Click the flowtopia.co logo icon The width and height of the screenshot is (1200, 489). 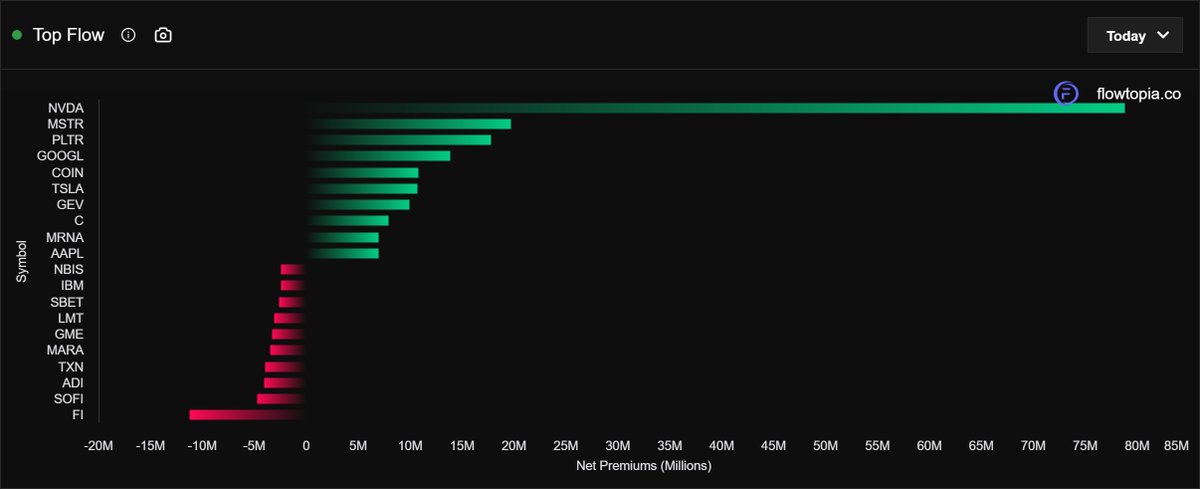tap(1066, 94)
